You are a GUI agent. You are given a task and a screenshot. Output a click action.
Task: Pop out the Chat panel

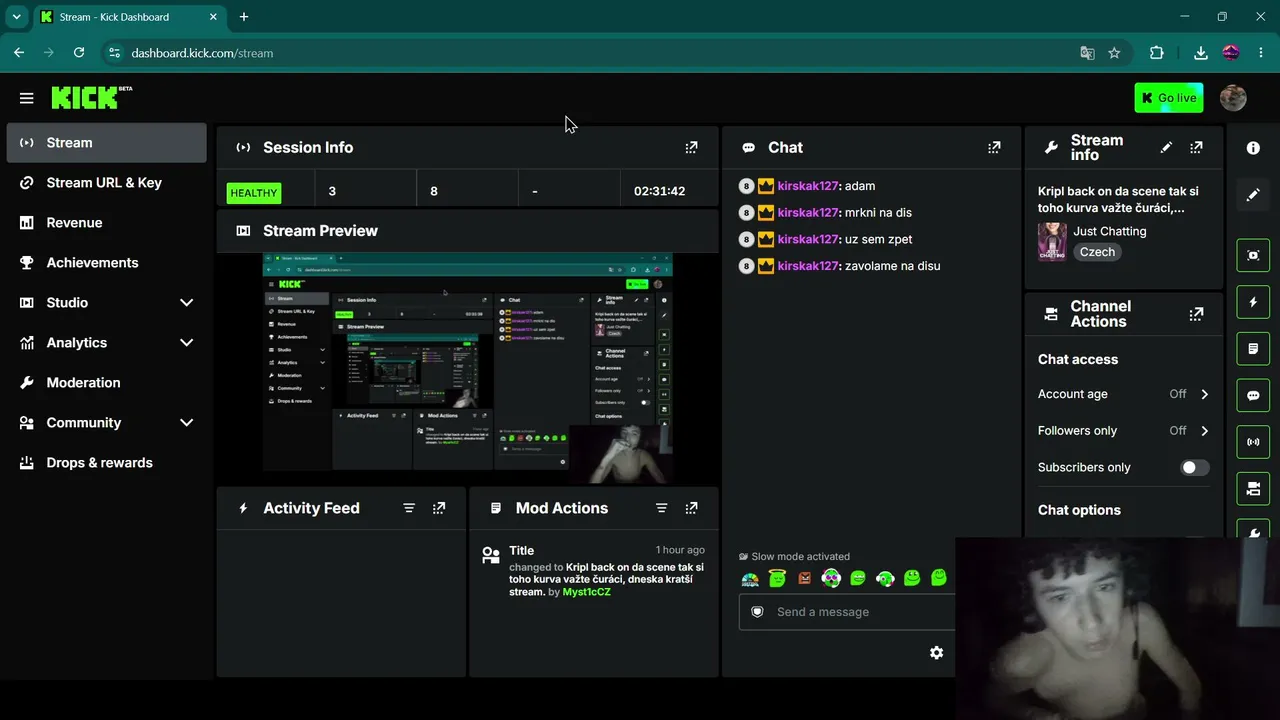click(x=994, y=147)
